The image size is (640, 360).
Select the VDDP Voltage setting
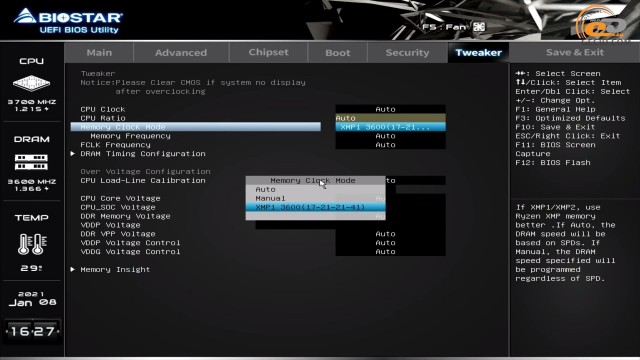click(x=110, y=225)
